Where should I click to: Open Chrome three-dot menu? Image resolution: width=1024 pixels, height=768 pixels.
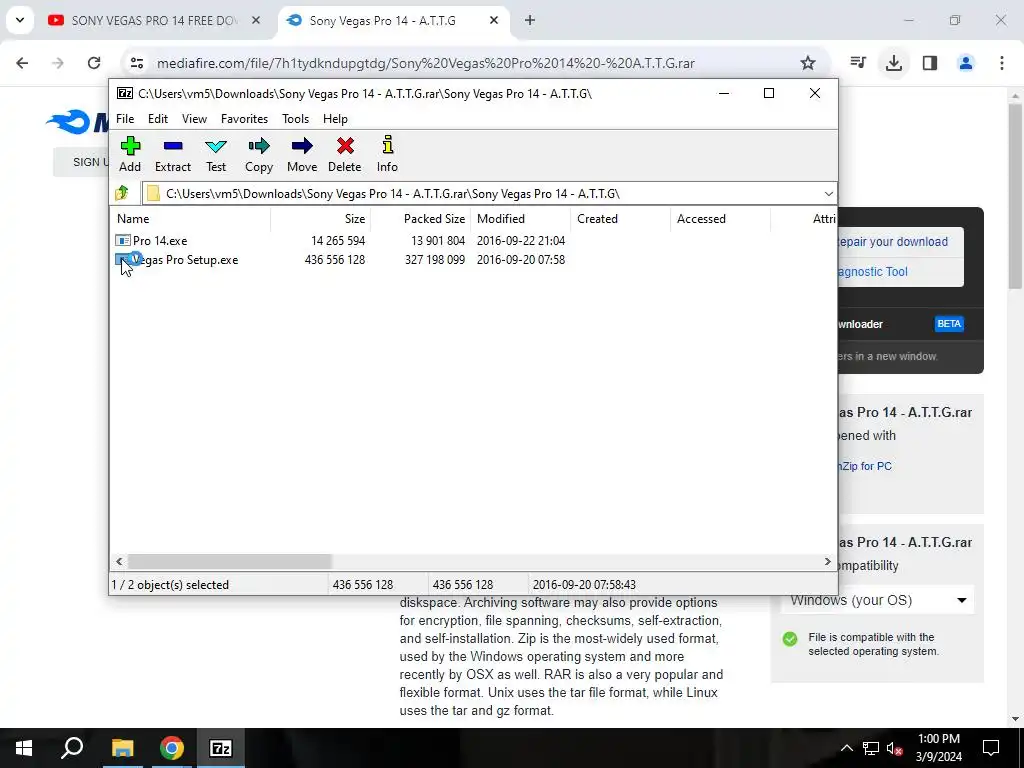coord(1002,63)
